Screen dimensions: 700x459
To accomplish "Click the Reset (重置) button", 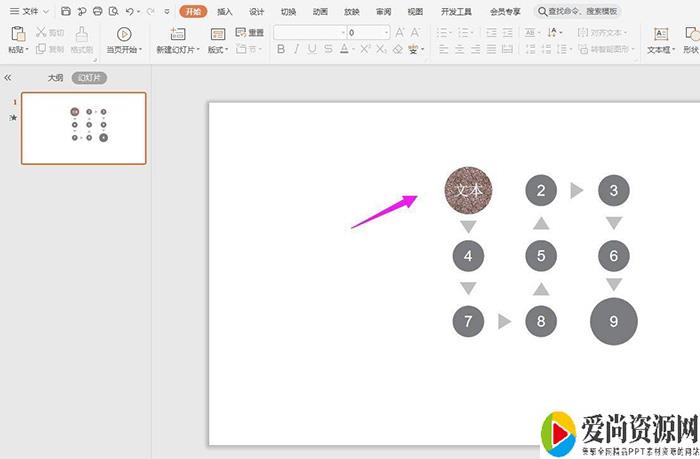I will (x=250, y=32).
